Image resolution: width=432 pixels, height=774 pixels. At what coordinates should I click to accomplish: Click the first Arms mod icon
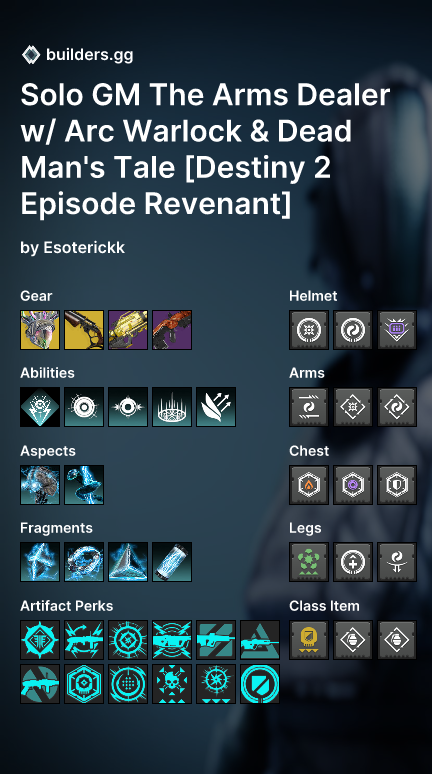[x=309, y=407]
